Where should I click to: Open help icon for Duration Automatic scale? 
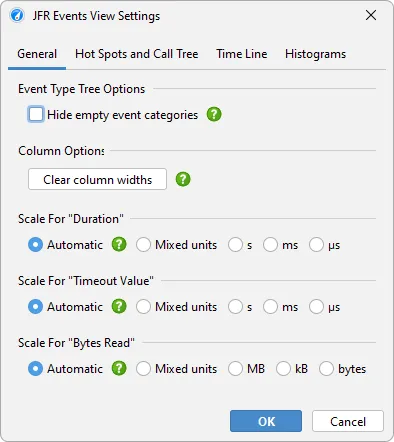pyautogui.click(x=119, y=244)
